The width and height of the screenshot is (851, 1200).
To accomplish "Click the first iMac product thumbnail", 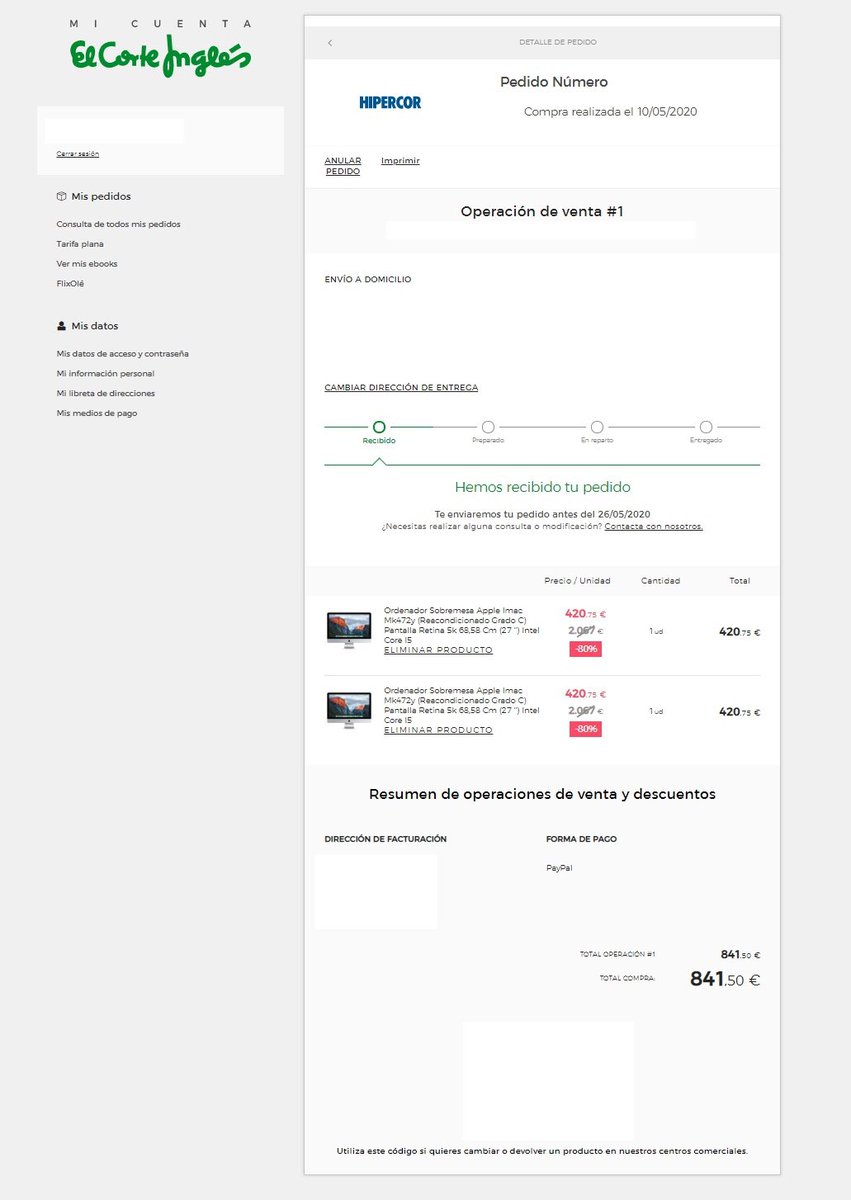I will 348,631.
